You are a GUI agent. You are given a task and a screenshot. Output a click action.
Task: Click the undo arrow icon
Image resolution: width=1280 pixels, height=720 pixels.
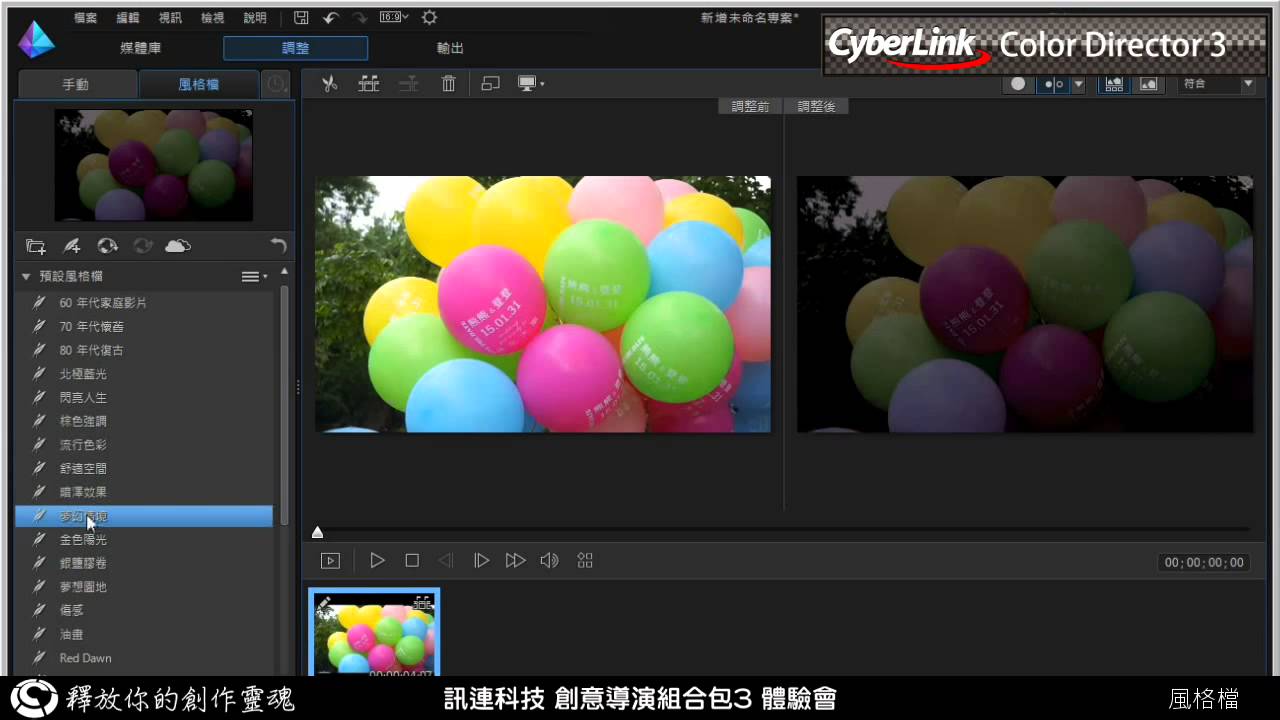(330, 18)
